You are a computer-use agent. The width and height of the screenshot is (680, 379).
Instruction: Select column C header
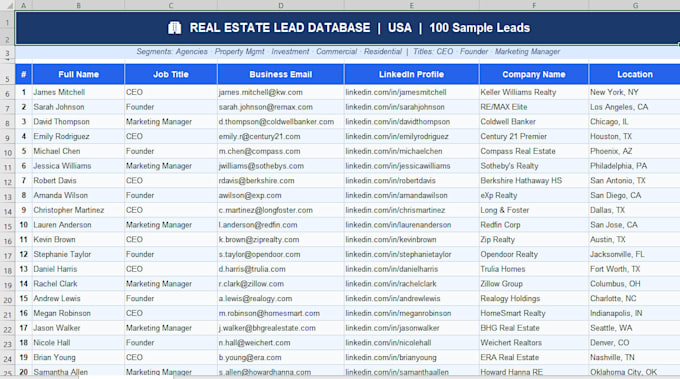171,5
